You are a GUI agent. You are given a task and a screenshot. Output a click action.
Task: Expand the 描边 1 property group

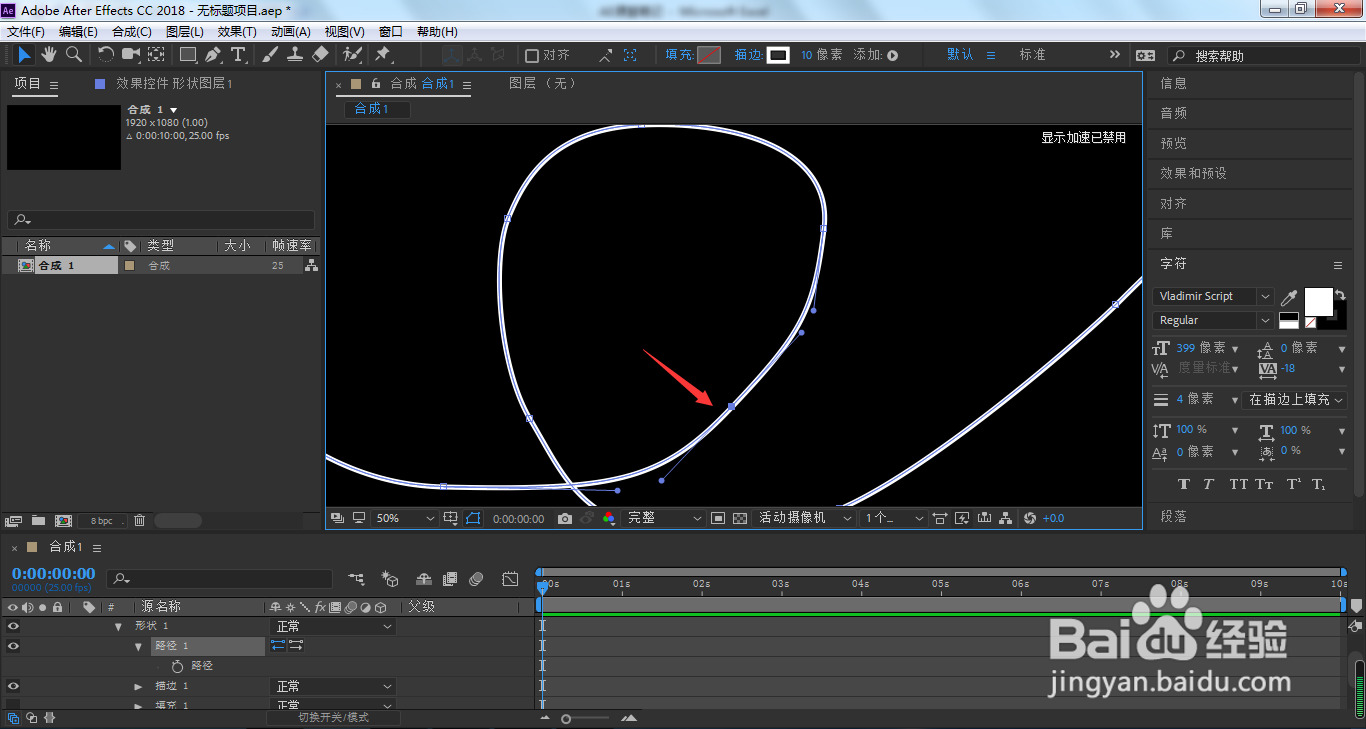139,686
